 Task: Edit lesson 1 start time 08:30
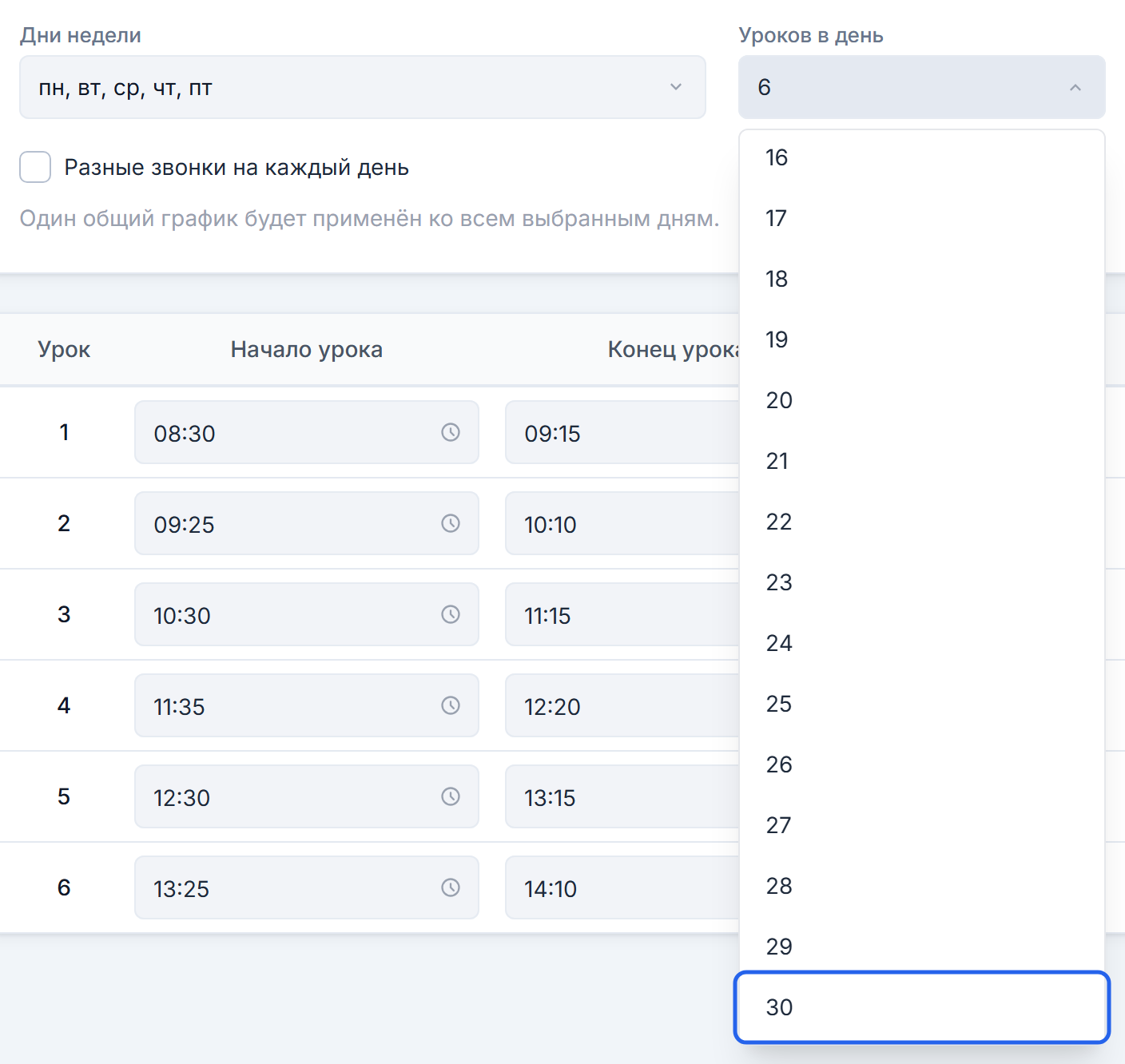(307, 432)
